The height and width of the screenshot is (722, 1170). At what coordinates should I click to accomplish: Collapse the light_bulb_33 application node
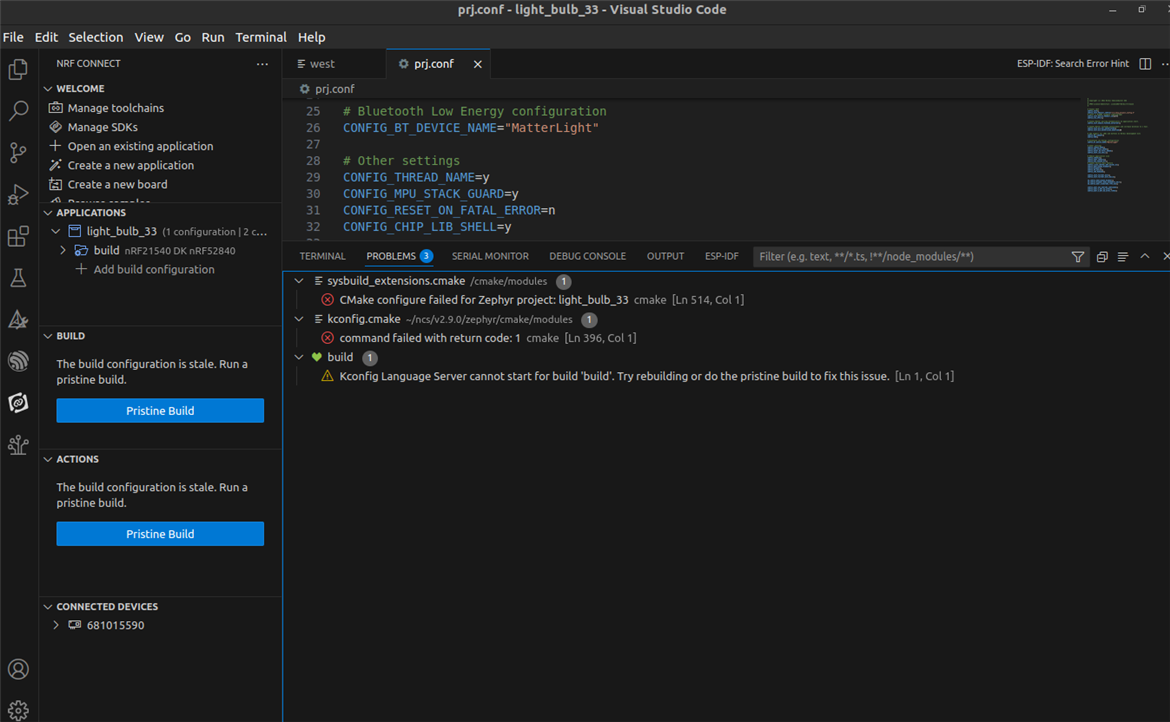pos(56,231)
